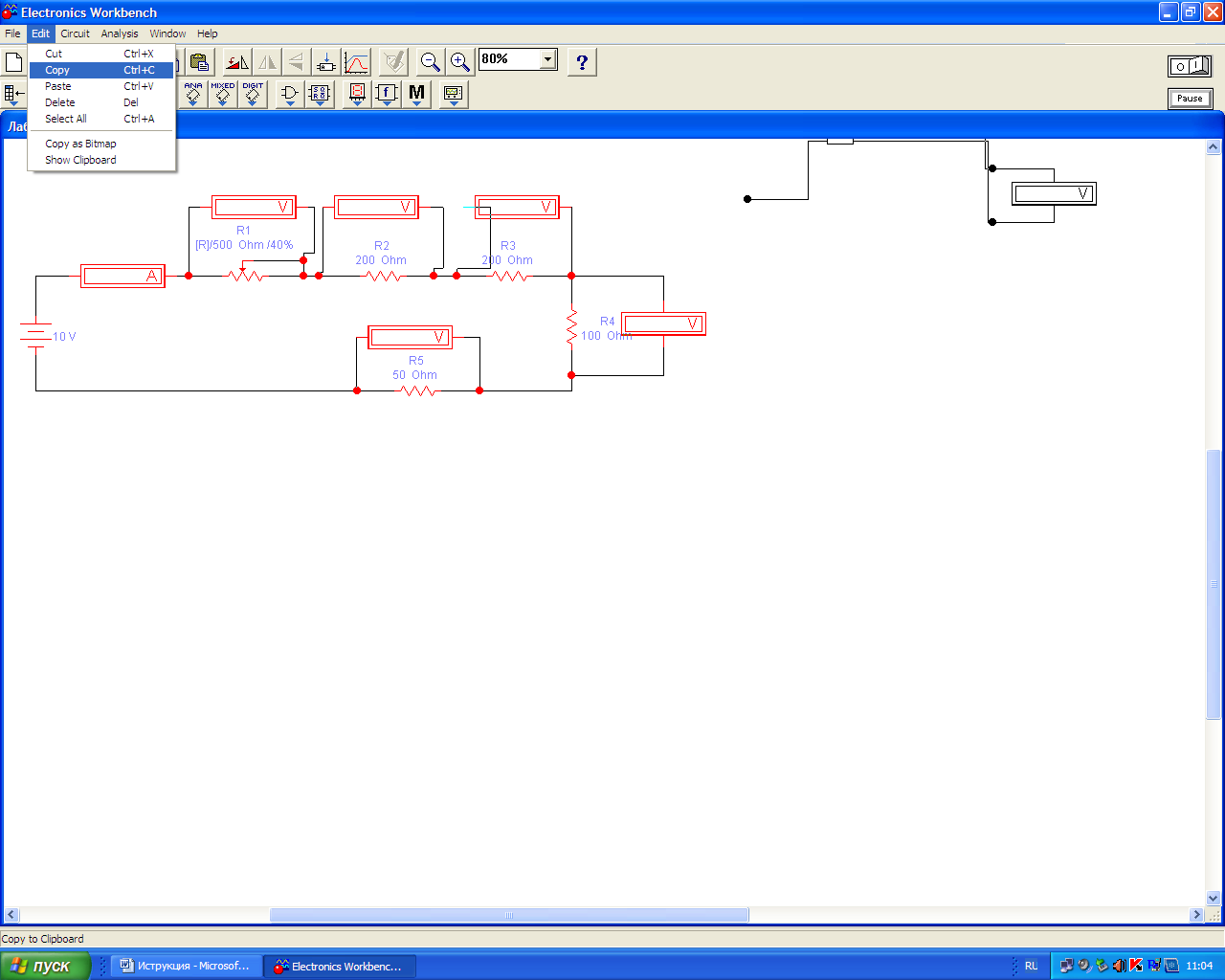Click the horizontal scrollbar right arrow
Image resolution: width=1225 pixels, height=980 pixels.
(x=1196, y=915)
